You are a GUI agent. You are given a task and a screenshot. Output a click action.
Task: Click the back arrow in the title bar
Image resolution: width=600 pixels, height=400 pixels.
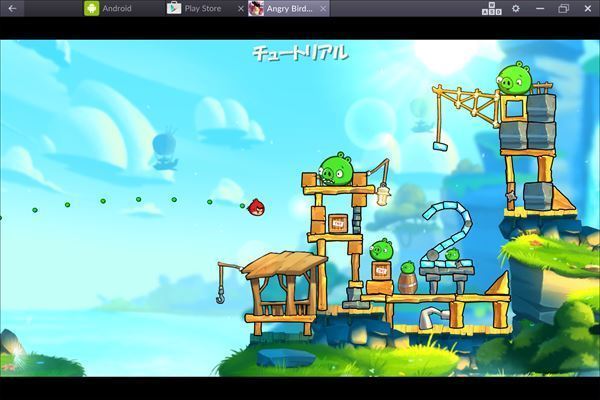(12, 8)
